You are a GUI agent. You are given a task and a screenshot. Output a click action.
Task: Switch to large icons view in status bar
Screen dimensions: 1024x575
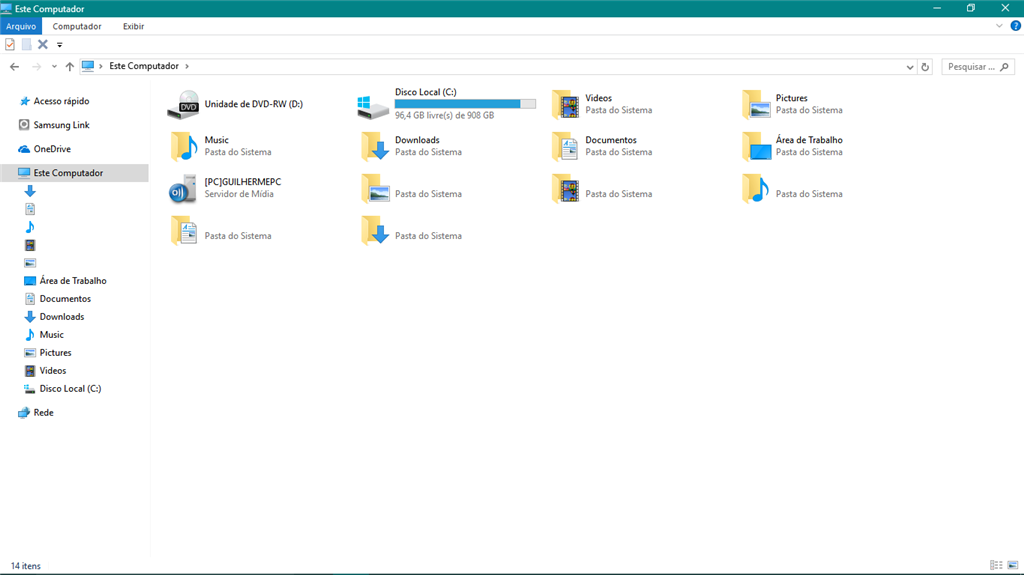[1013, 565]
